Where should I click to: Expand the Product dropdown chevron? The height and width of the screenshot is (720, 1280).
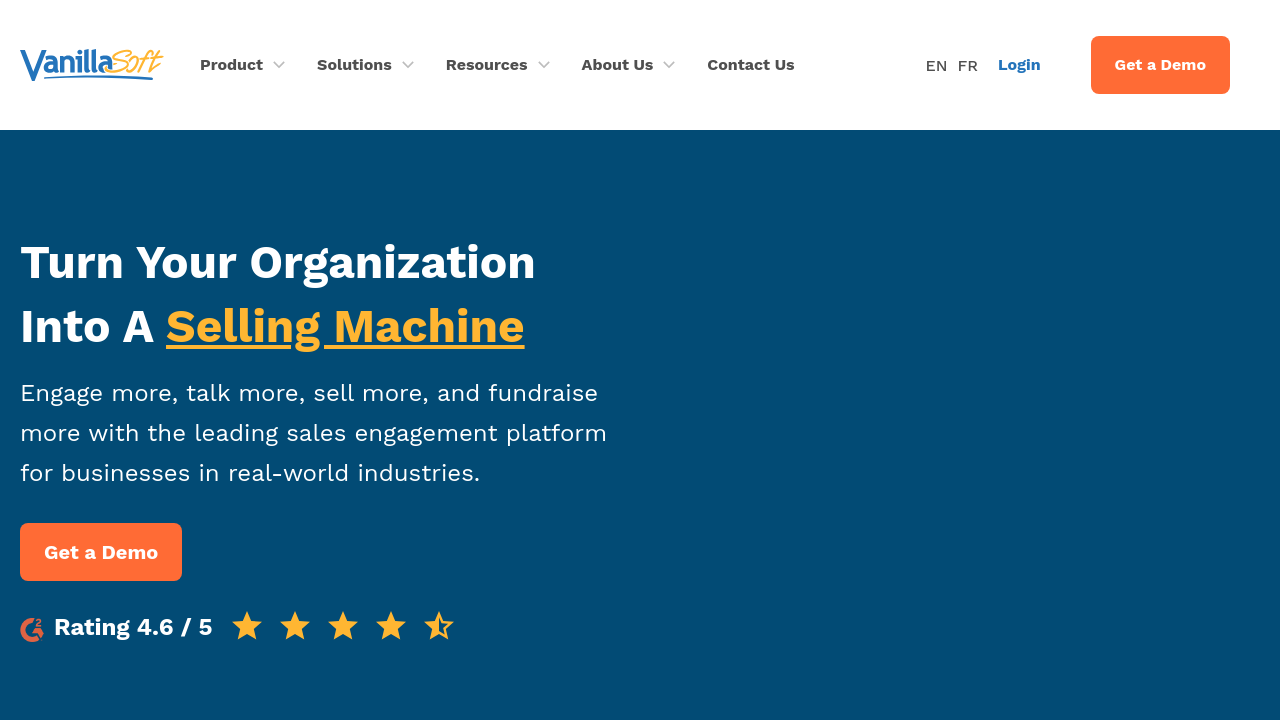point(279,65)
